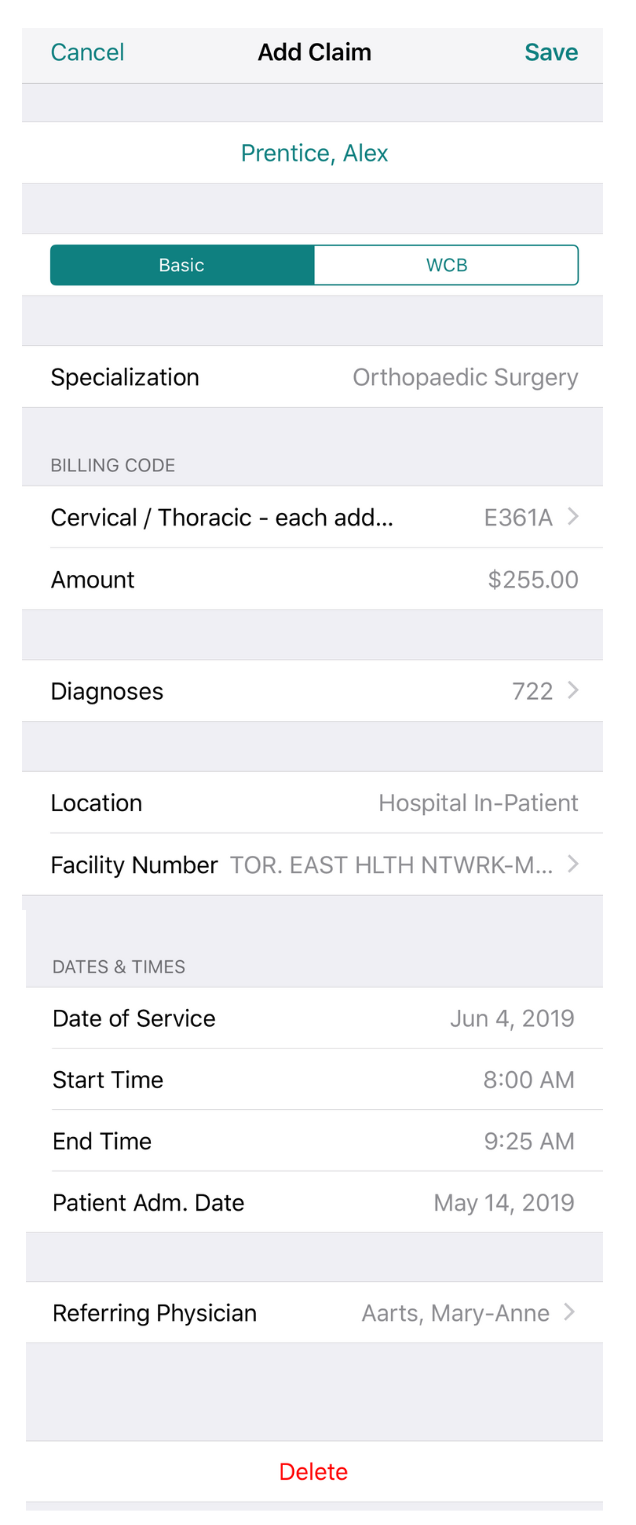
Task: Save the claim
Action: pyautogui.click(x=551, y=53)
